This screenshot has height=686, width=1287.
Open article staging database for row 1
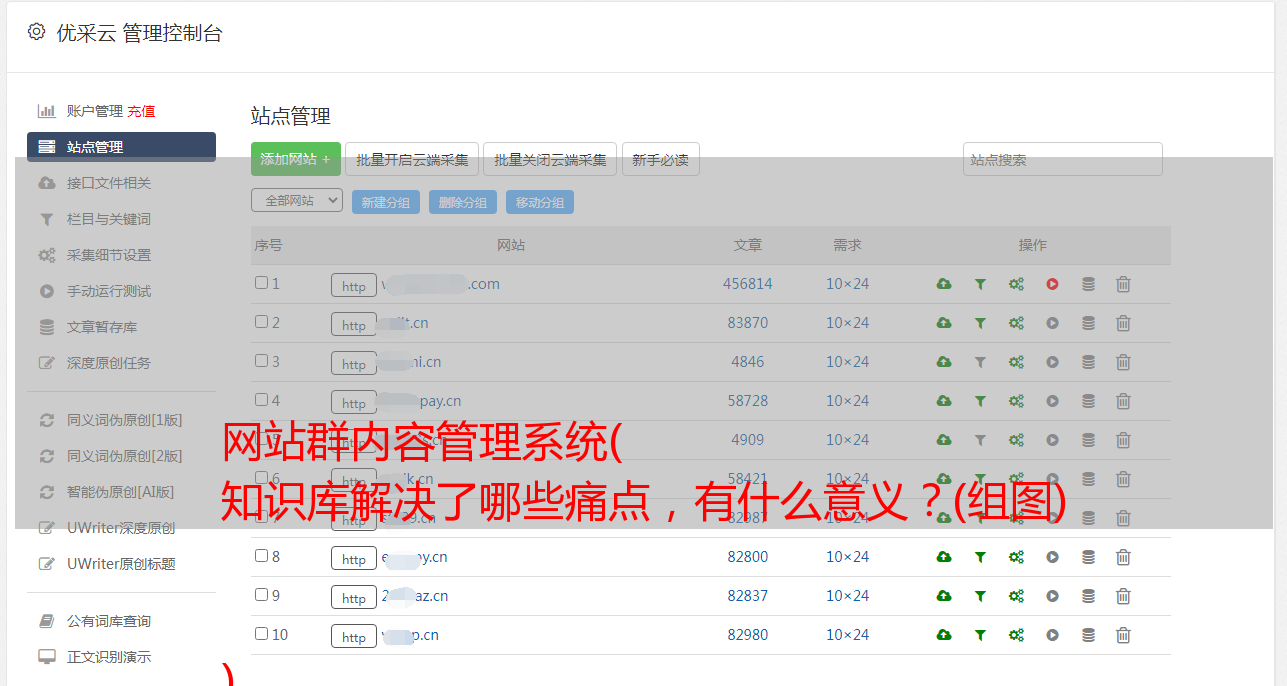tap(1088, 284)
